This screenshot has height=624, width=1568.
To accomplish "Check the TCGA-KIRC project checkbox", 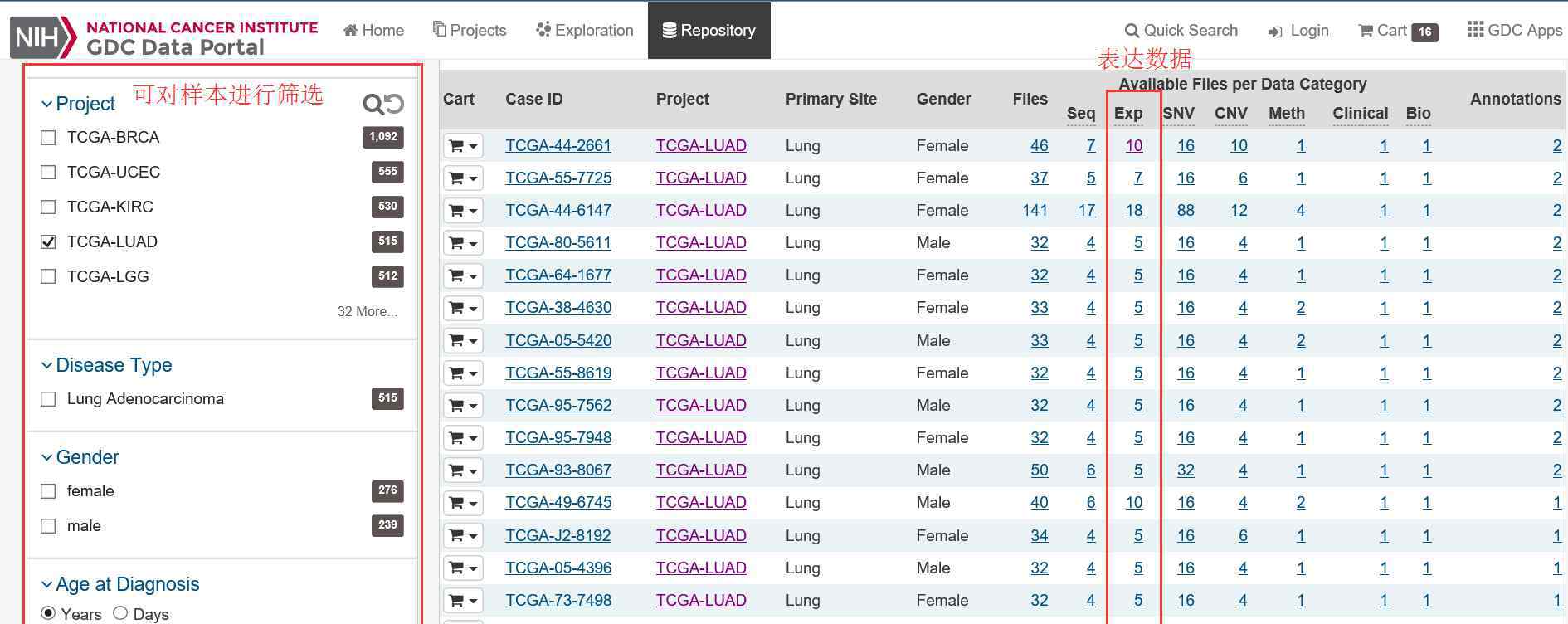I will point(48,207).
